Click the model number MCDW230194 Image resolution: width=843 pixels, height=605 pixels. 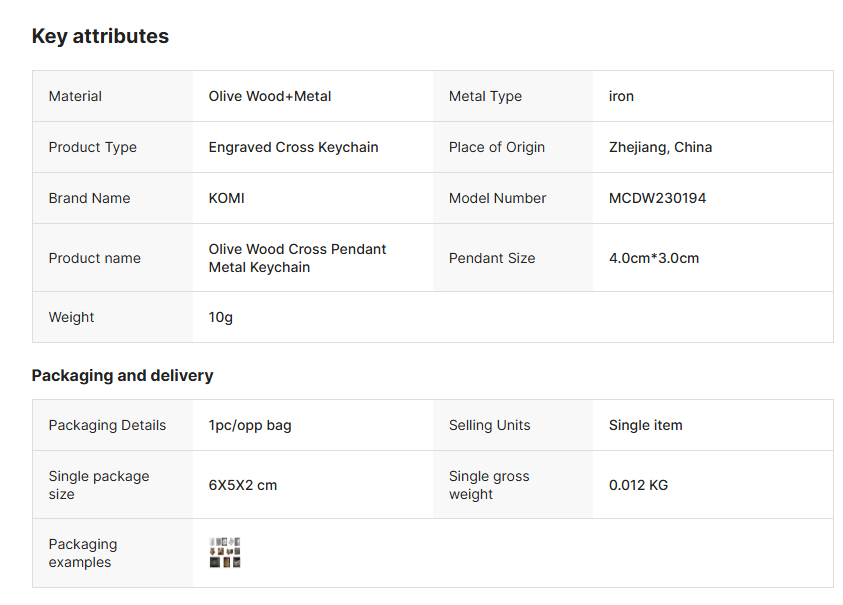tap(657, 199)
